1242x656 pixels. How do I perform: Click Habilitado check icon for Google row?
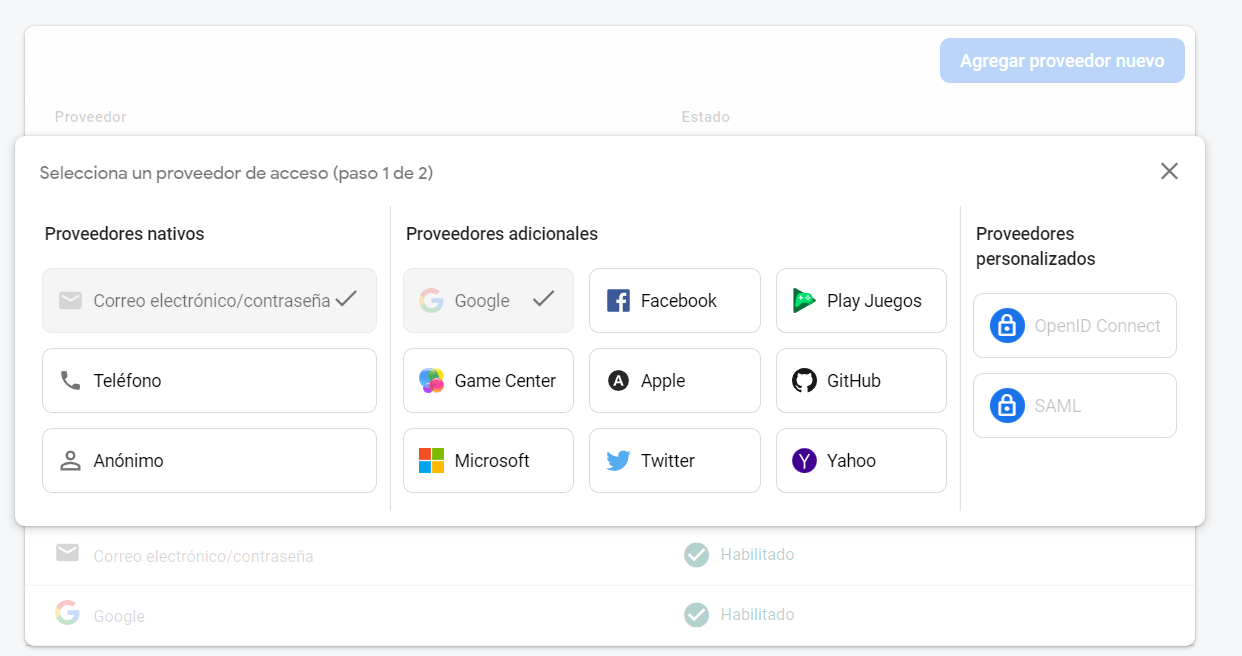pos(696,614)
